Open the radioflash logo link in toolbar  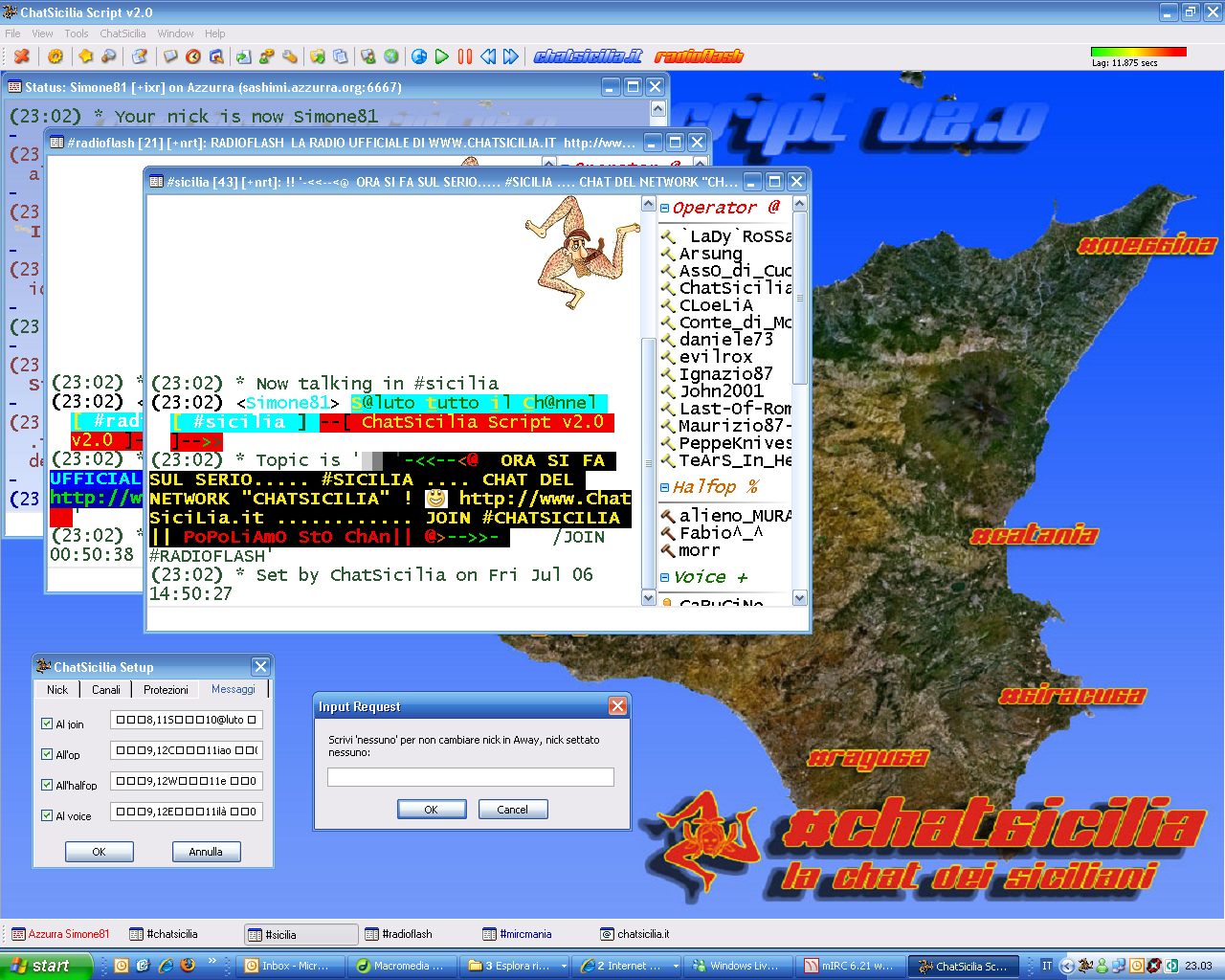tap(699, 56)
